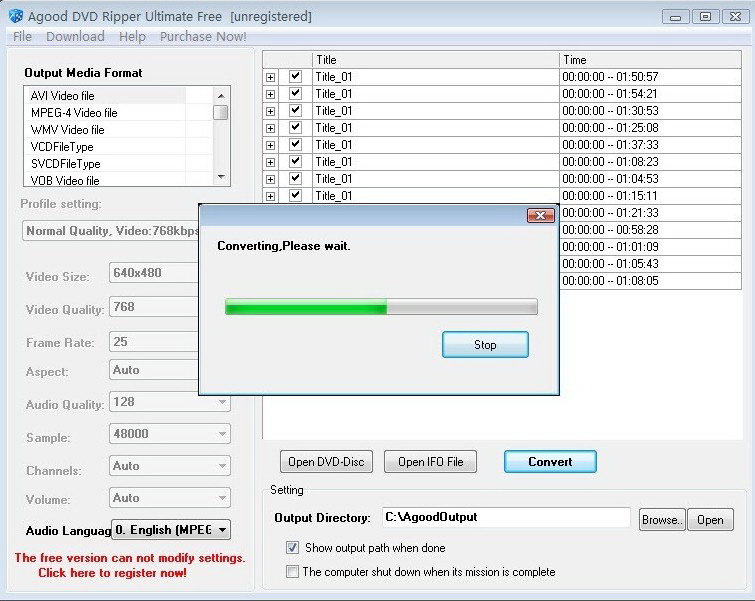This screenshot has width=755, height=601.
Task: Click Open IFO File button
Action: (430, 461)
